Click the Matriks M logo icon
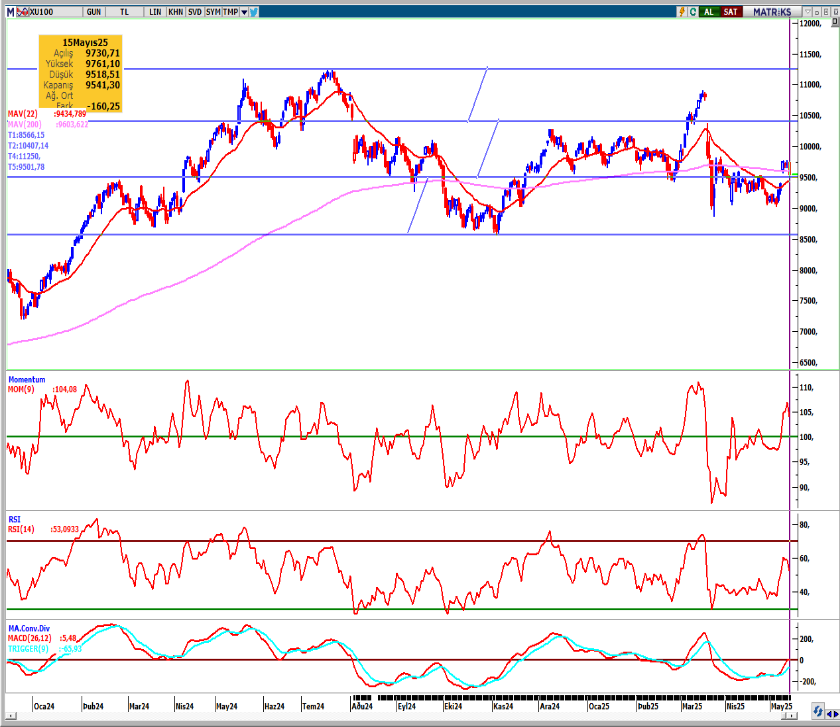 pos(10,12)
